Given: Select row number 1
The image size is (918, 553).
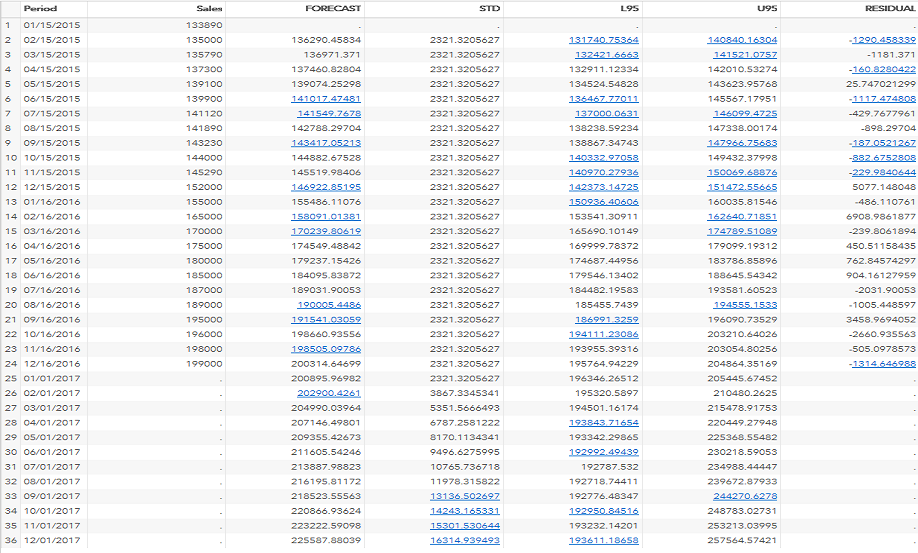Looking at the screenshot, I should (8, 25).
